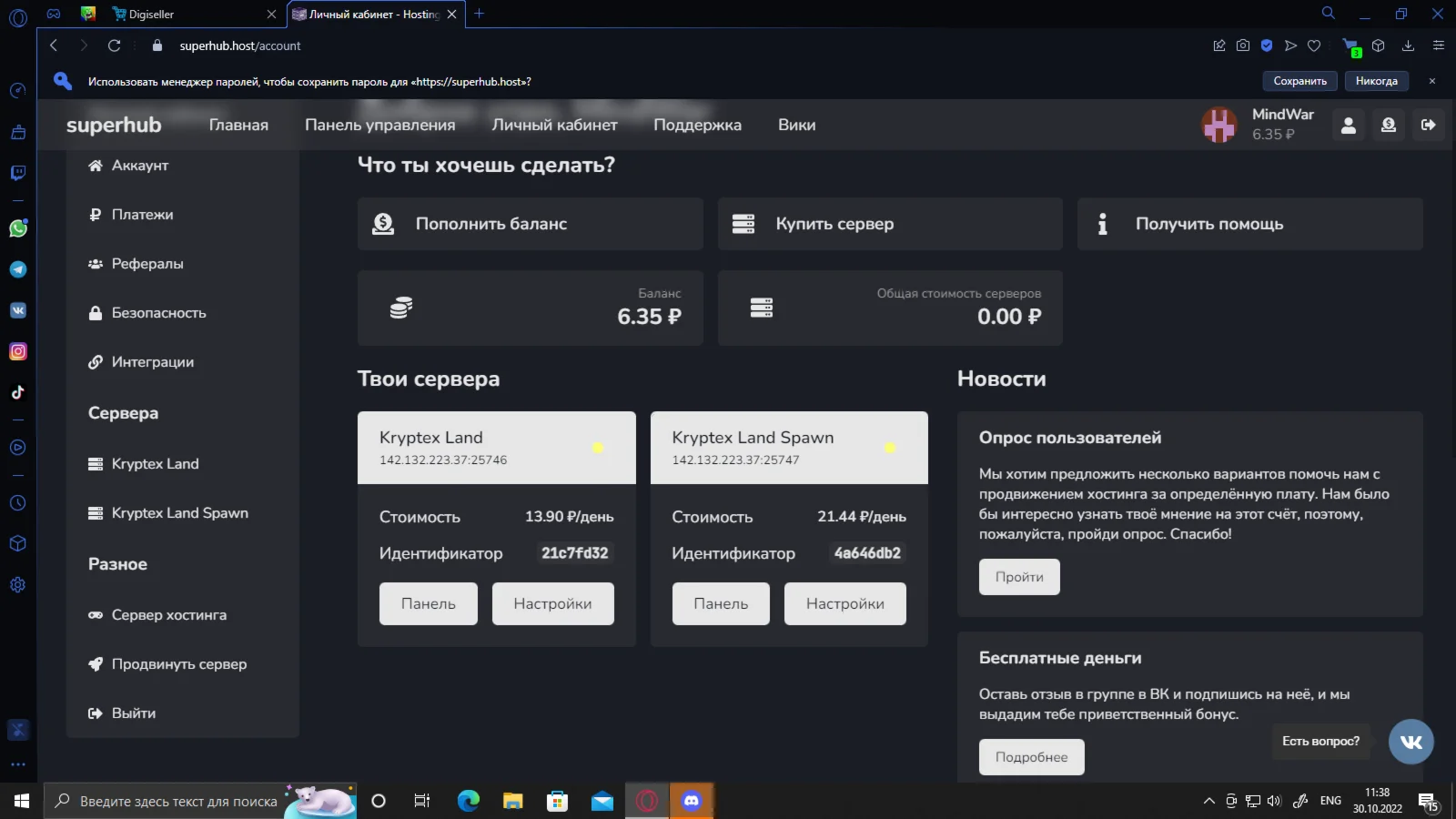Image resolution: width=1456 pixels, height=819 pixels.
Task: Click the logout arrow icon beside the balance
Action: tap(1429, 125)
